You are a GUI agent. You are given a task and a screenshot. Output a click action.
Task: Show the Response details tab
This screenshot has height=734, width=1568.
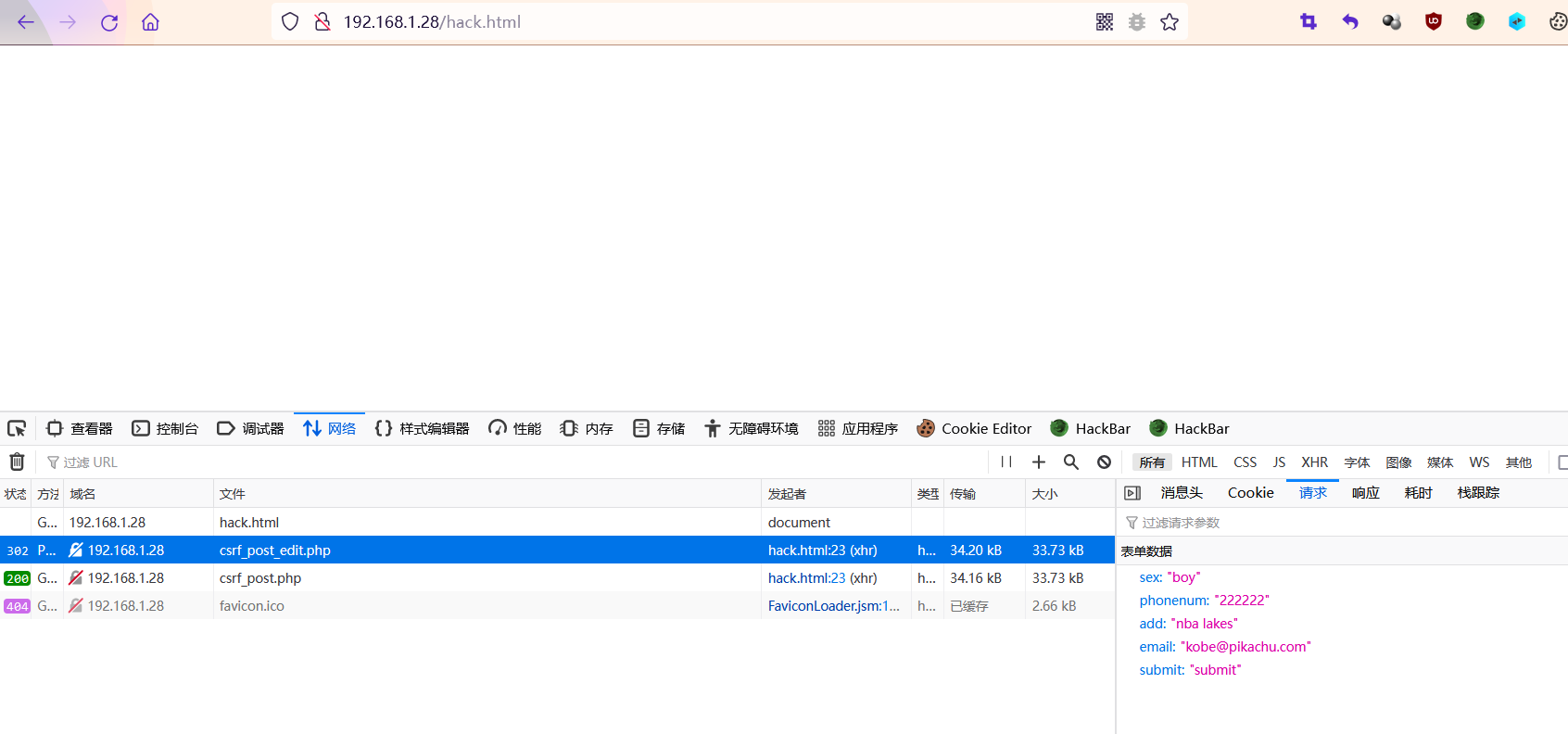point(1365,493)
